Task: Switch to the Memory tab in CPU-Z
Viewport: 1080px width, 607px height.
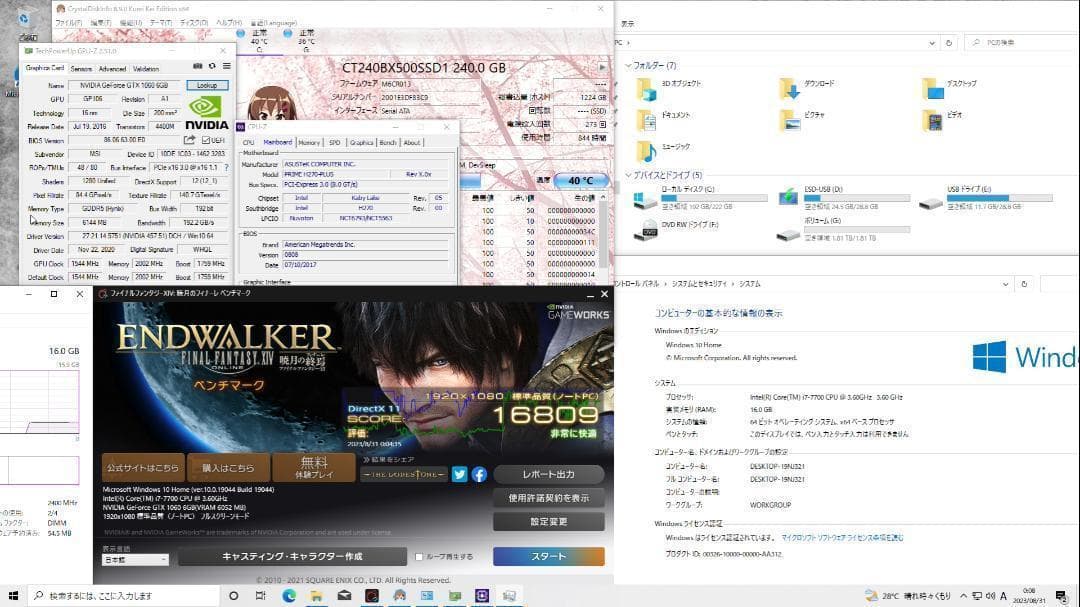Action: click(x=309, y=143)
